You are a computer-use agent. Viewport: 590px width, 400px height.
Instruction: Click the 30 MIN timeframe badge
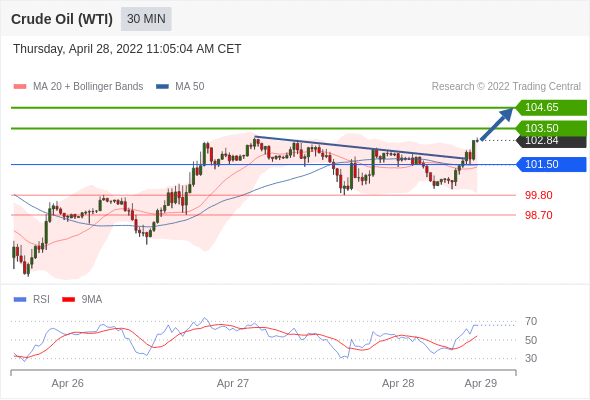point(146,19)
